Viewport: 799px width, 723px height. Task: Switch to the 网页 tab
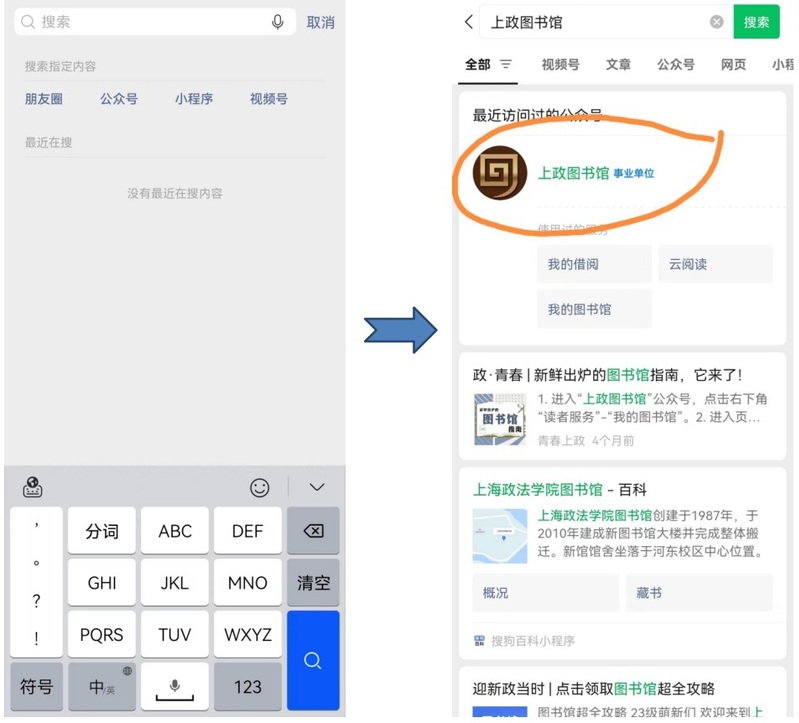(733, 64)
